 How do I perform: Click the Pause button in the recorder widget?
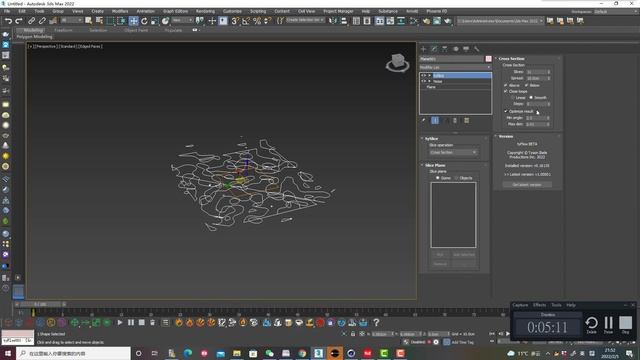pos(608,323)
